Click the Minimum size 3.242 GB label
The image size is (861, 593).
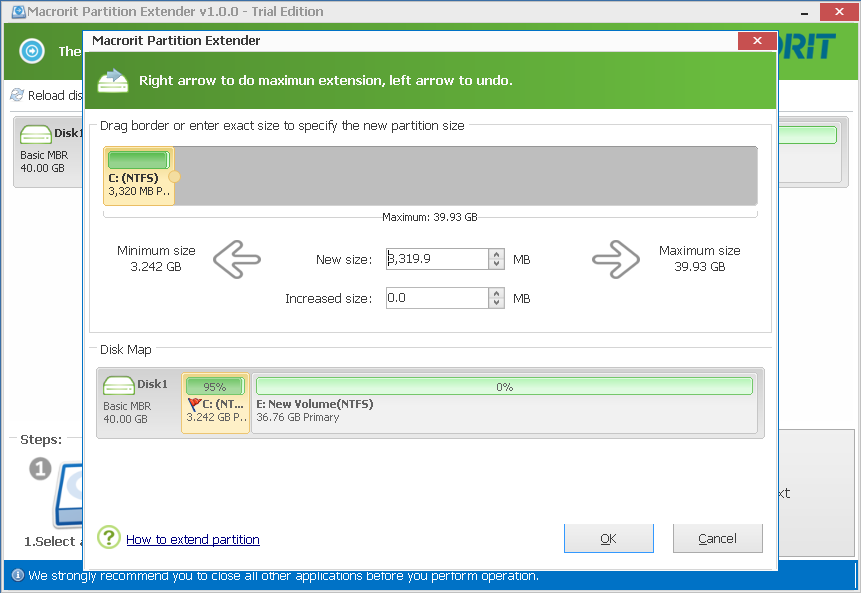pyautogui.click(x=156, y=259)
